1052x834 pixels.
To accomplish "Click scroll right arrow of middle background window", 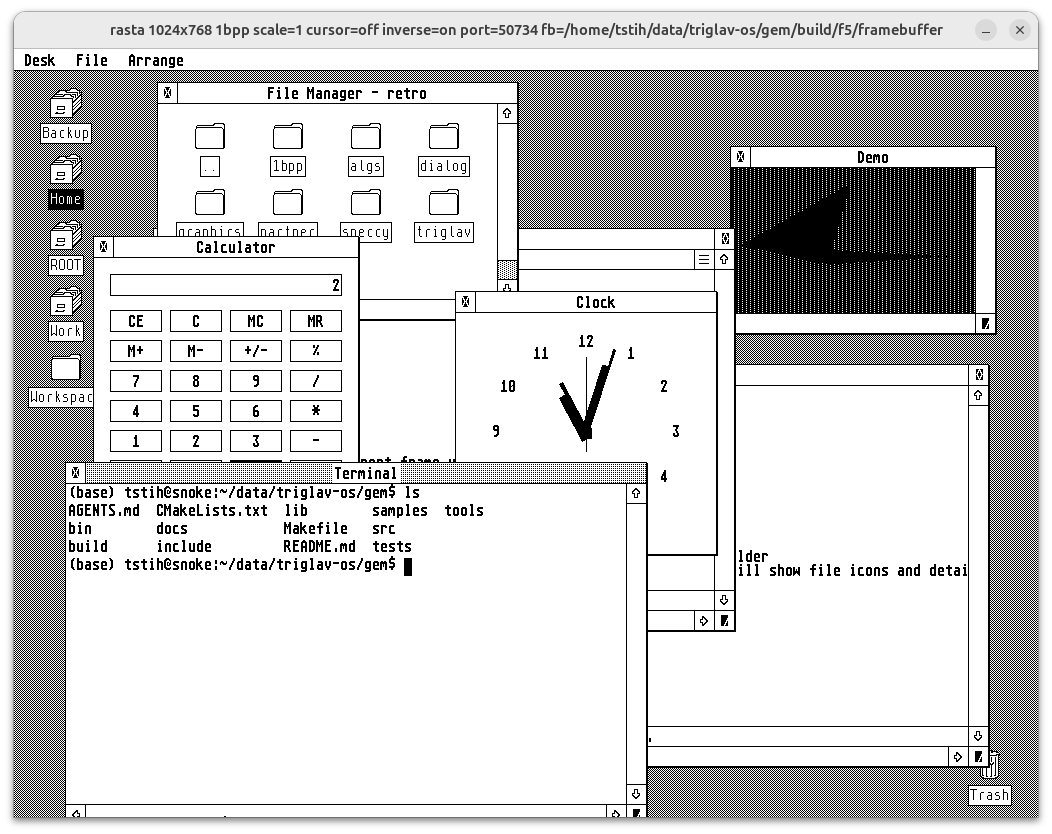I will [704, 621].
